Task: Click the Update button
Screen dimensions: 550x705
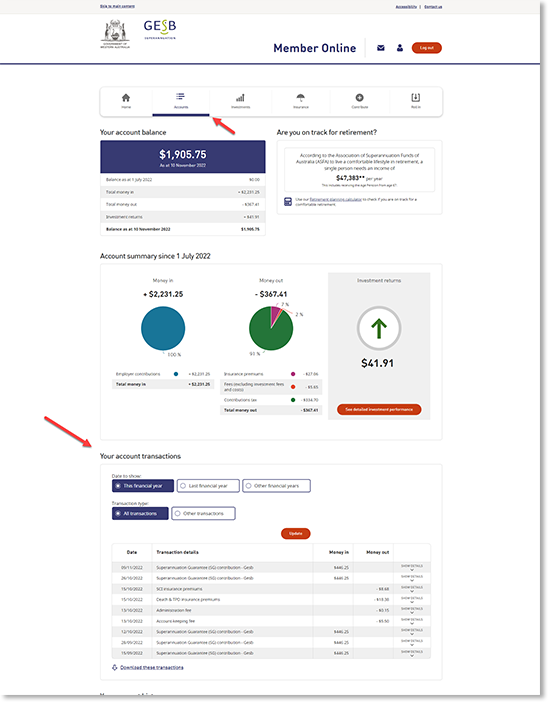Action: tap(296, 535)
